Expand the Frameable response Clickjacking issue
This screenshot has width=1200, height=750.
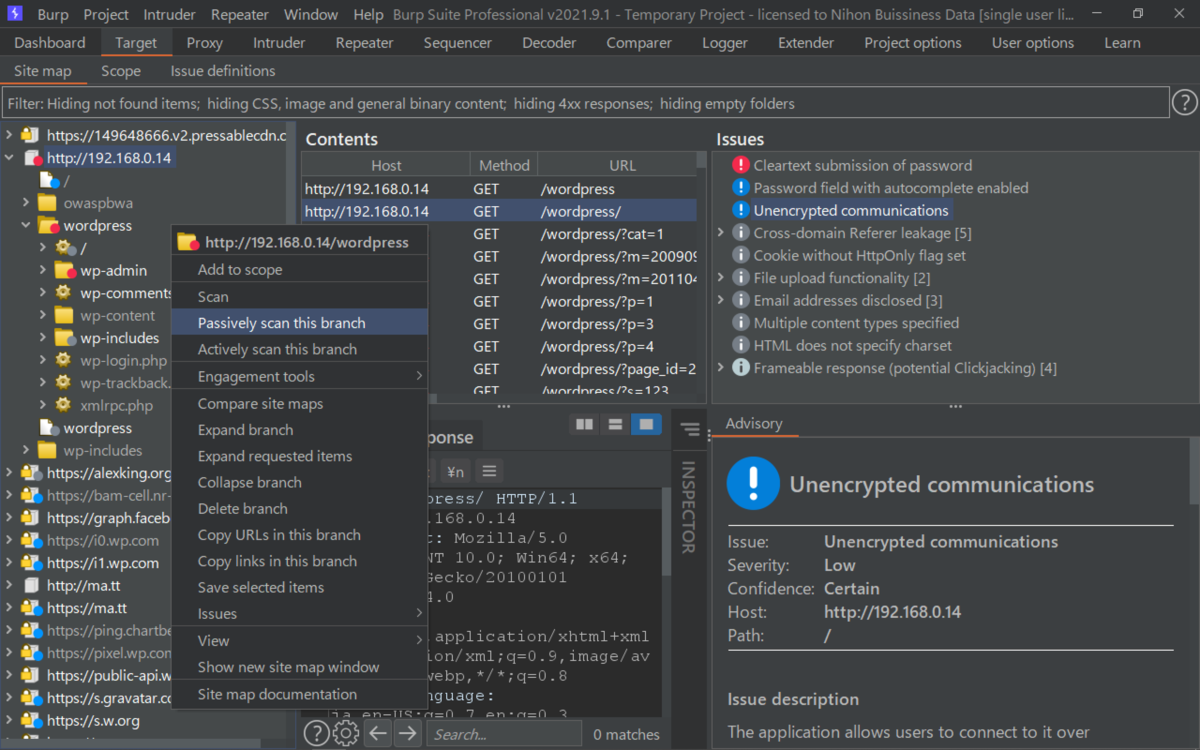tap(721, 368)
